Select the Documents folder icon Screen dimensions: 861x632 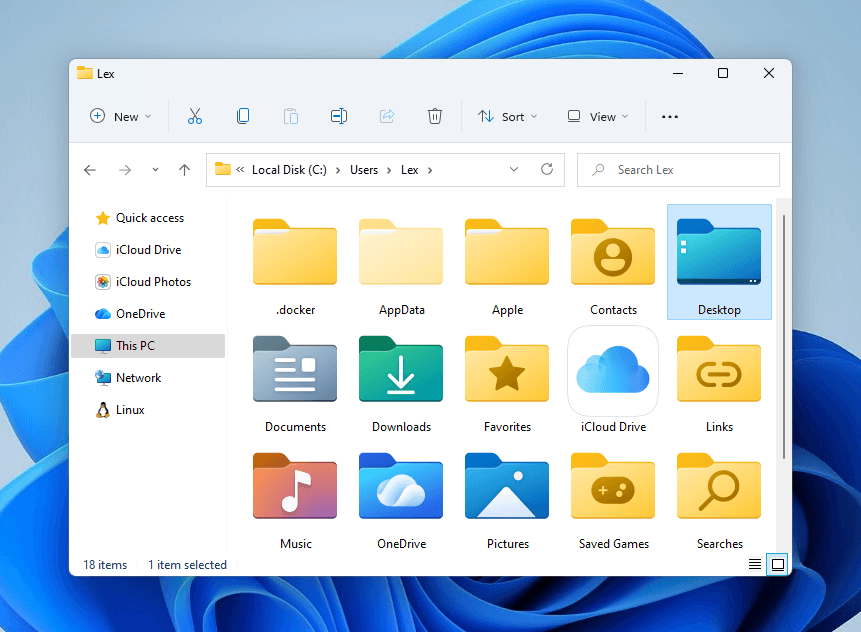tap(295, 369)
